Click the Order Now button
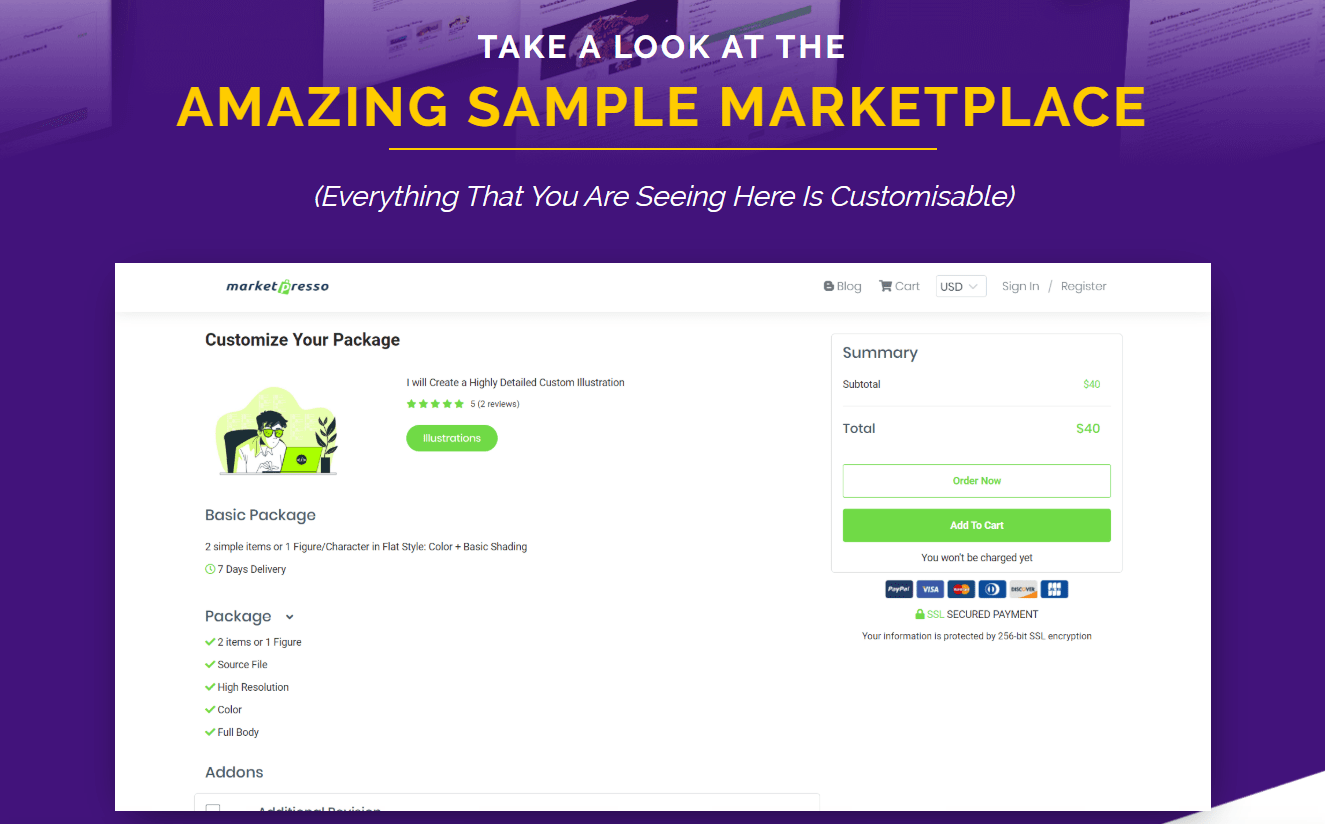 (976, 480)
